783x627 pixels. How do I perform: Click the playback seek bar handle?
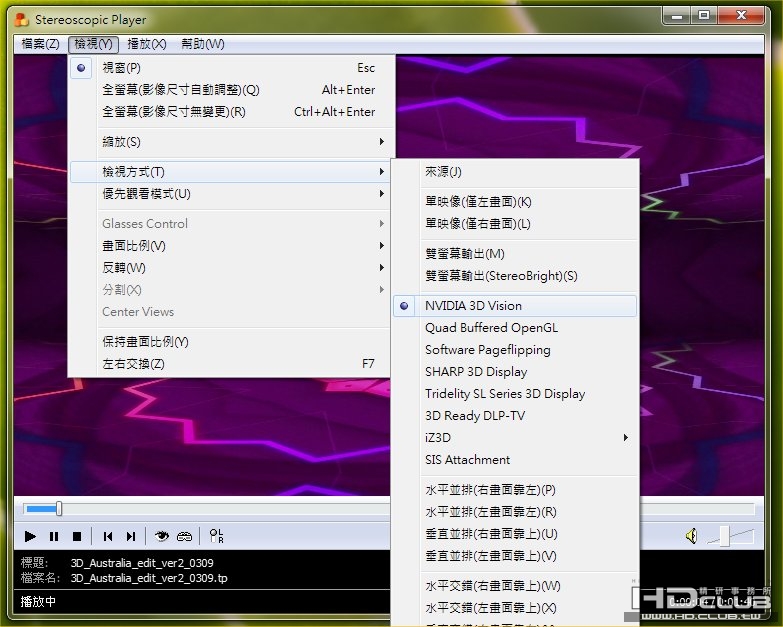coord(59,509)
